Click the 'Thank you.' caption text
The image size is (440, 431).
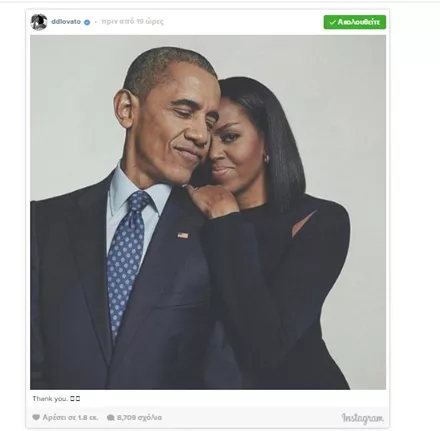tap(50, 399)
